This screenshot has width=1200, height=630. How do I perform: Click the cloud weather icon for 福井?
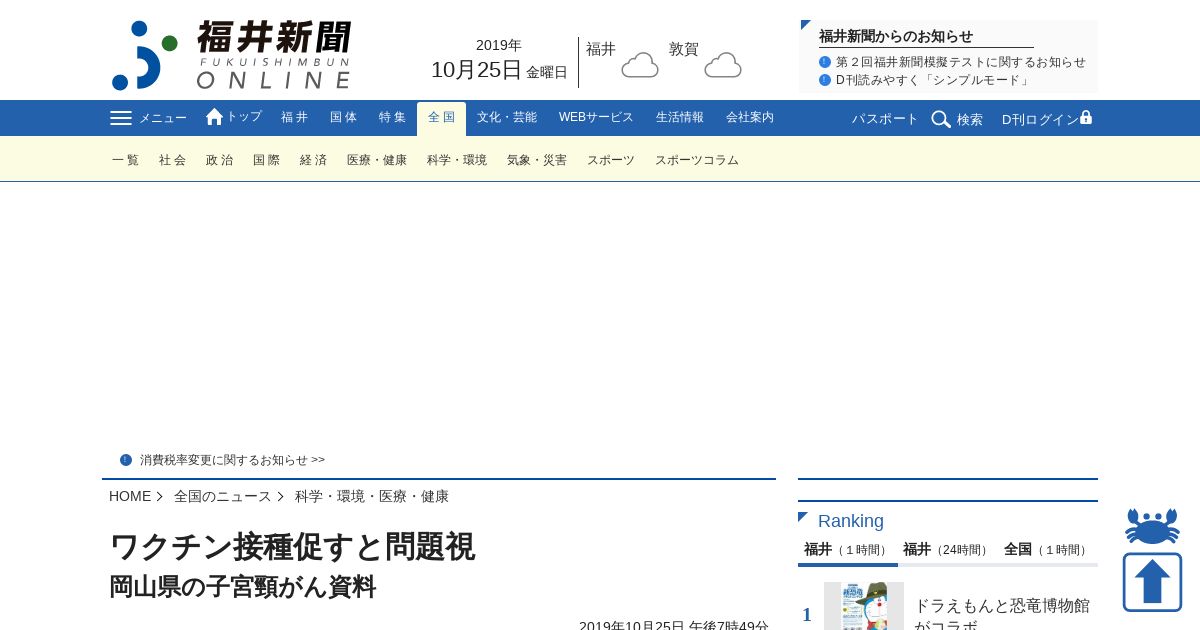(640, 66)
